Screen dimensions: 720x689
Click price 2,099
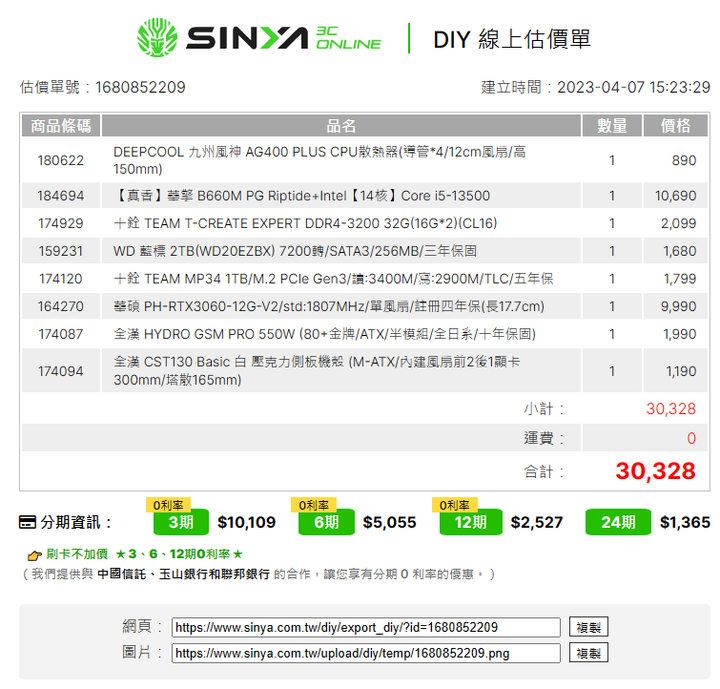pyautogui.click(x=679, y=223)
